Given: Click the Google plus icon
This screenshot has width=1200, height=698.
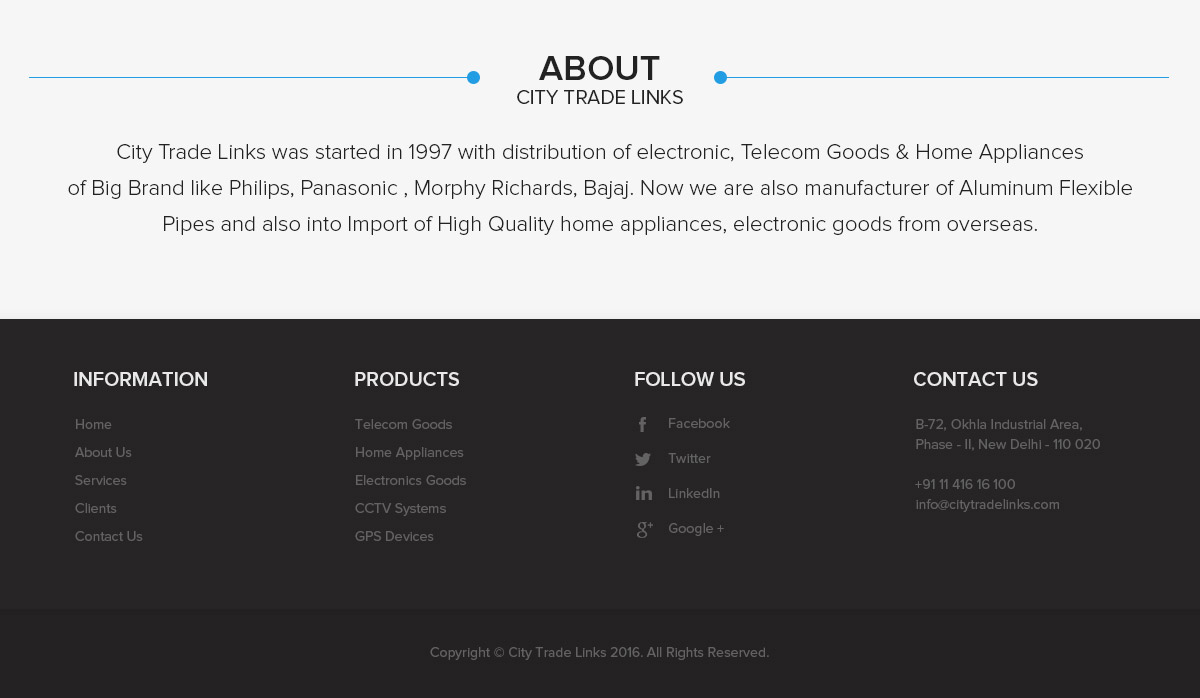Looking at the screenshot, I should click(645, 530).
